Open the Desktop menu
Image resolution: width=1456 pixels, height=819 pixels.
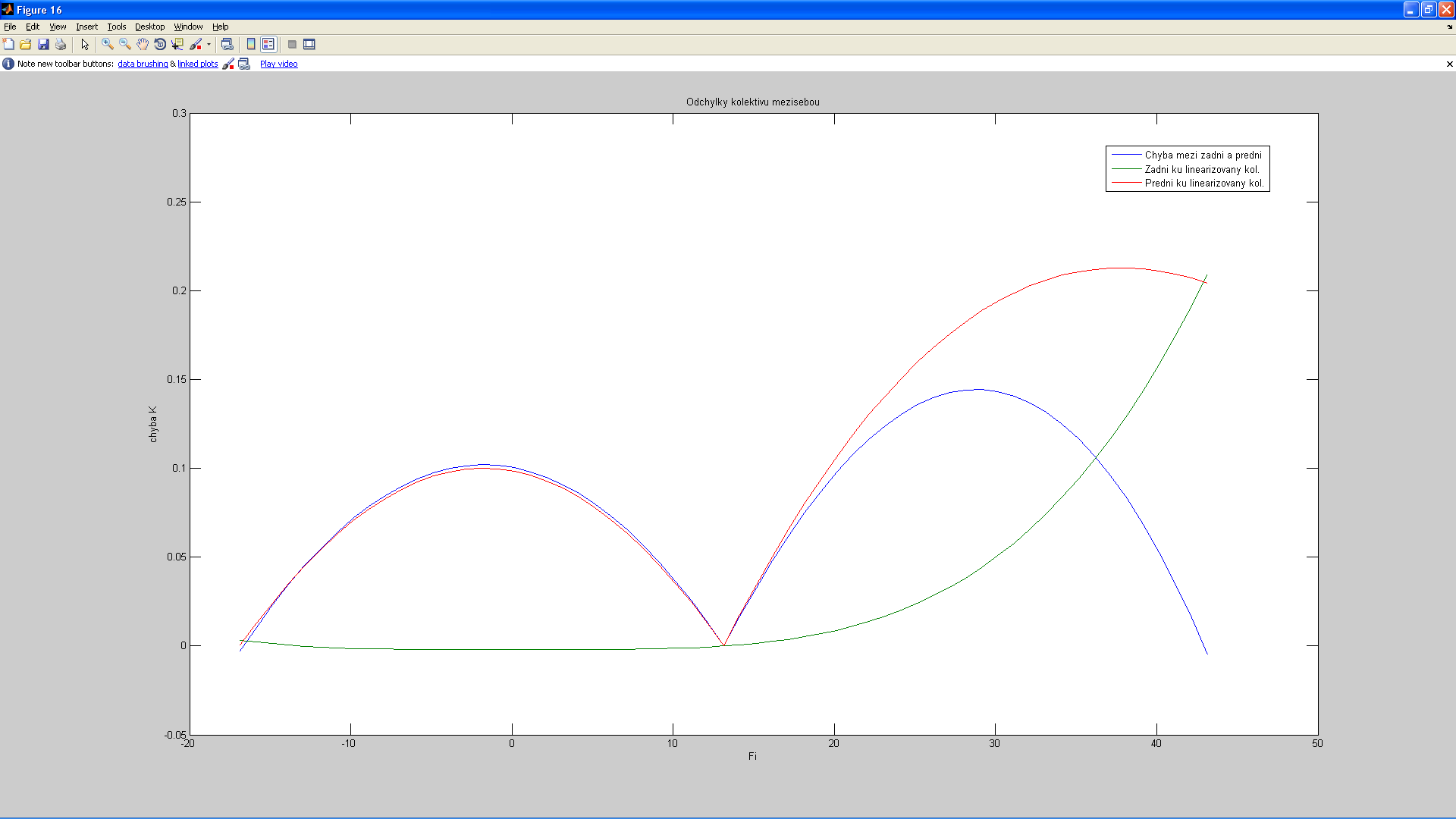click(149, 27)
